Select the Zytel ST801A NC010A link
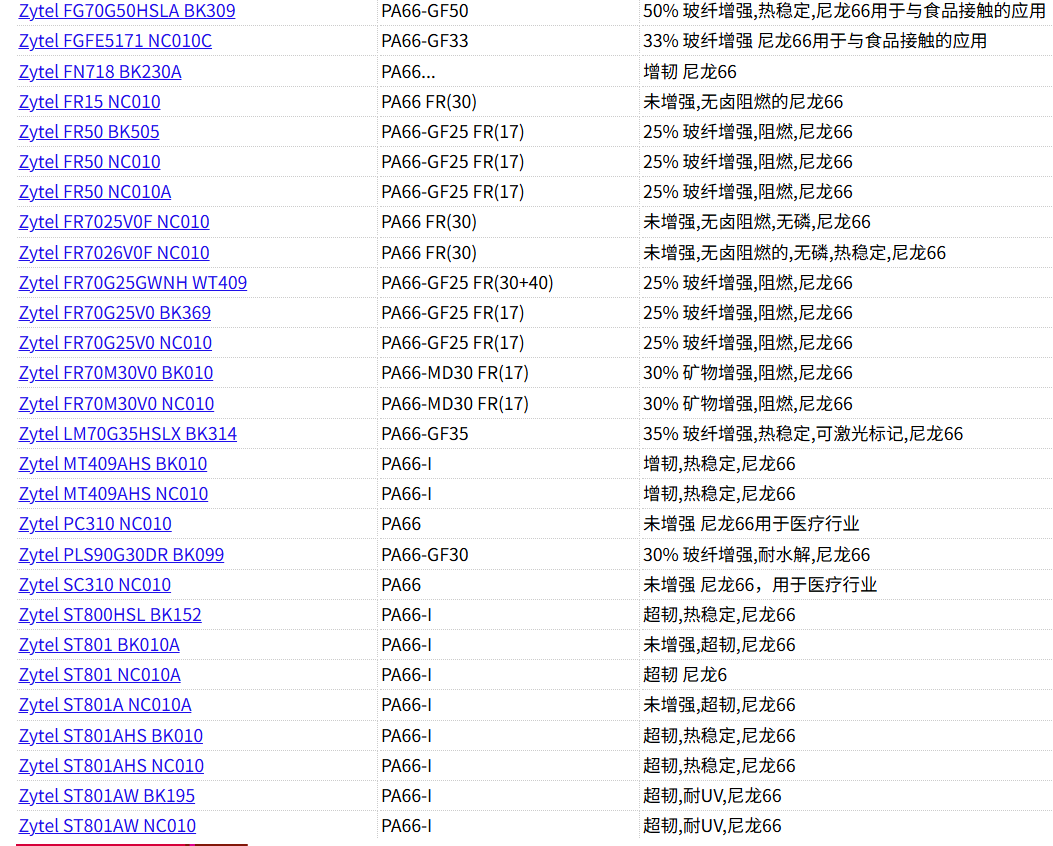 105,705
